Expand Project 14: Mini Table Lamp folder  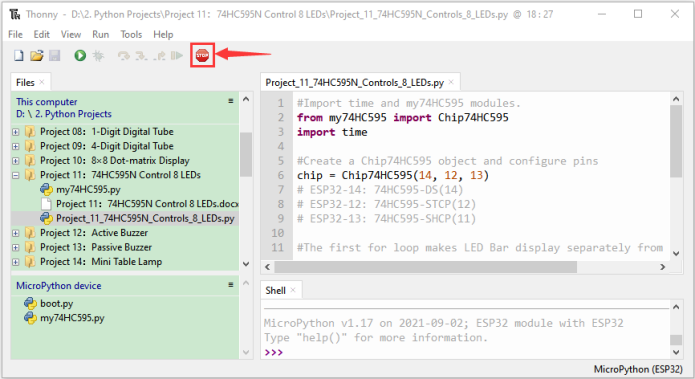pyautogui.click(x=16, y=262)
